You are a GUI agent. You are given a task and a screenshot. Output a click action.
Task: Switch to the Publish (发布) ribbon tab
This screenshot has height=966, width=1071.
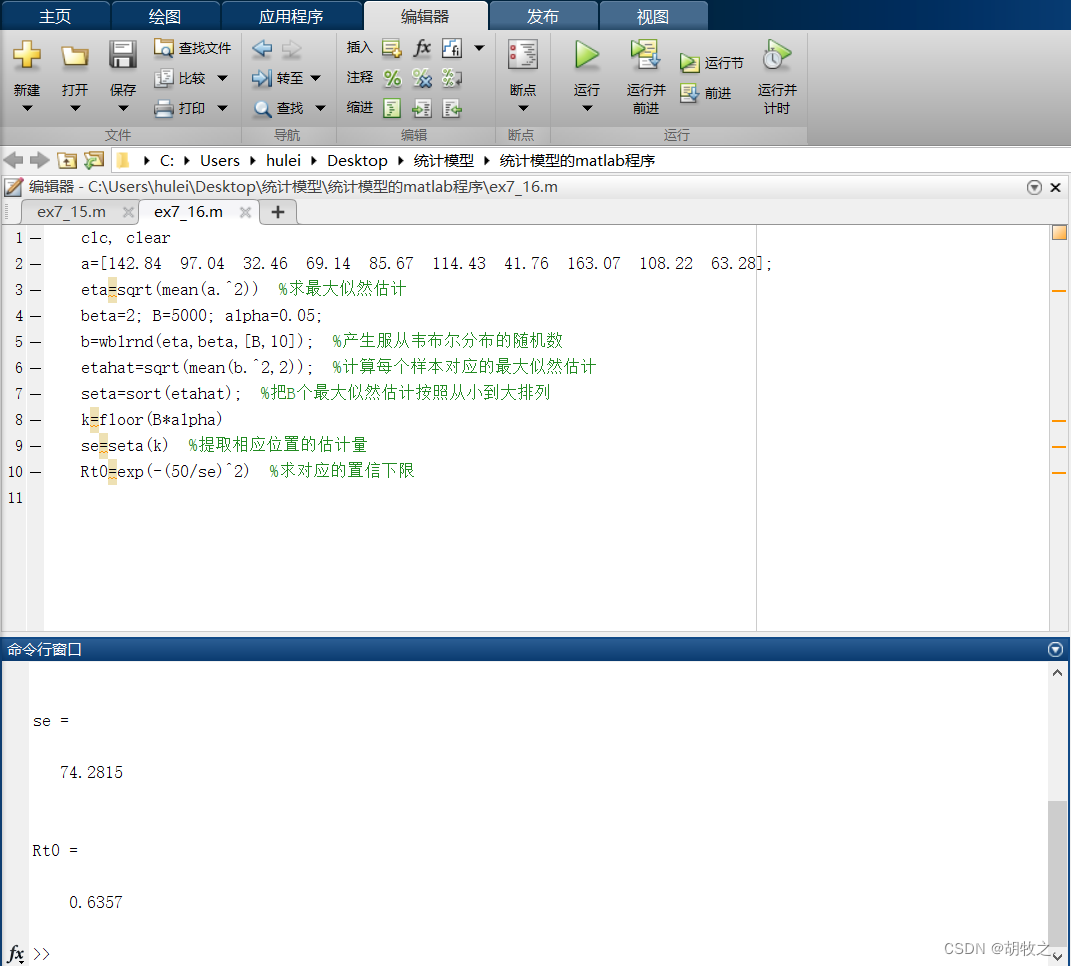click(543, 16)
